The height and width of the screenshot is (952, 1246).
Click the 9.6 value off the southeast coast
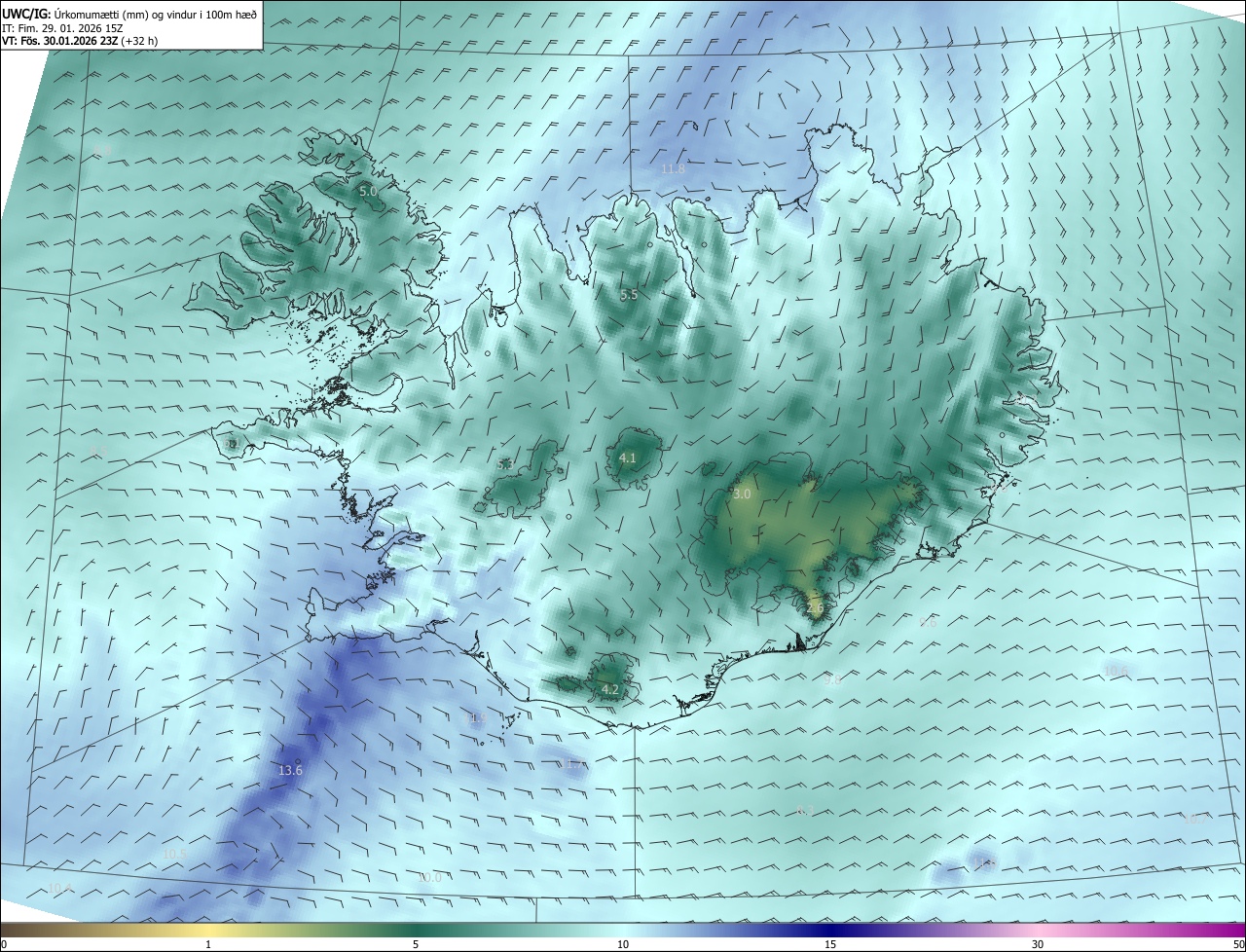click(928, 623)
